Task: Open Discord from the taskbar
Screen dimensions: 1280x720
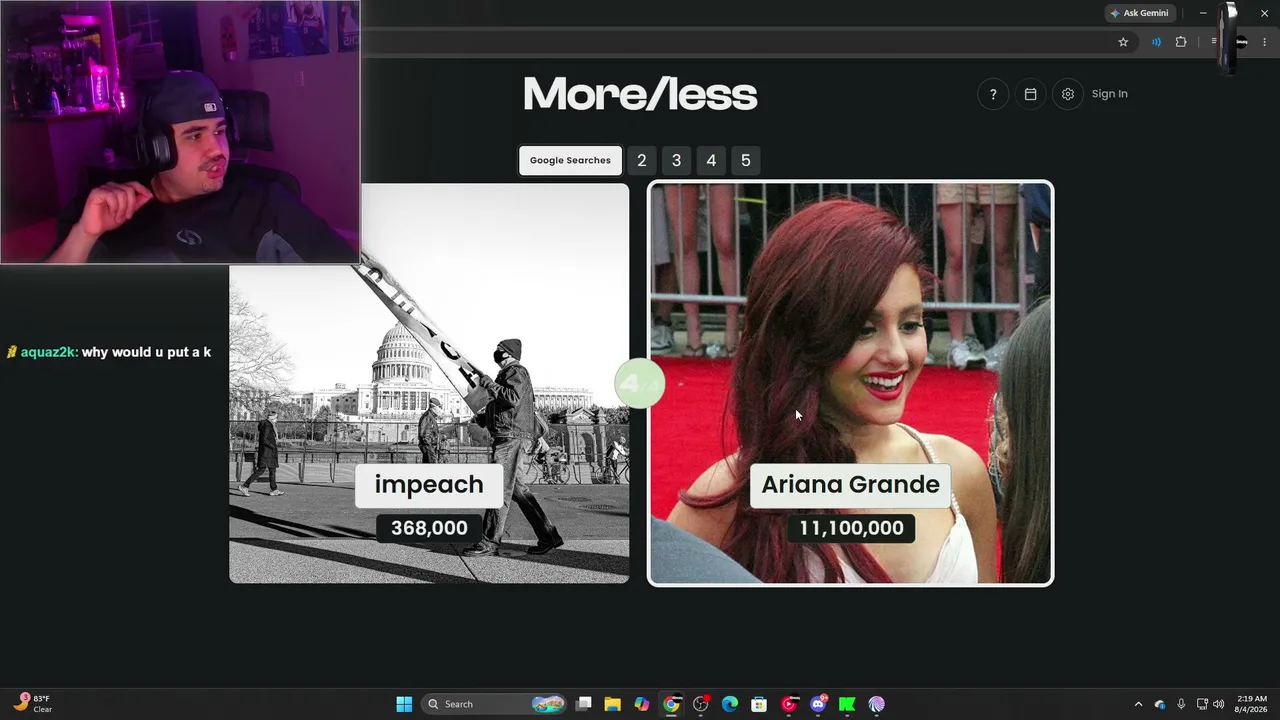Action: click(x=818, y=704)
